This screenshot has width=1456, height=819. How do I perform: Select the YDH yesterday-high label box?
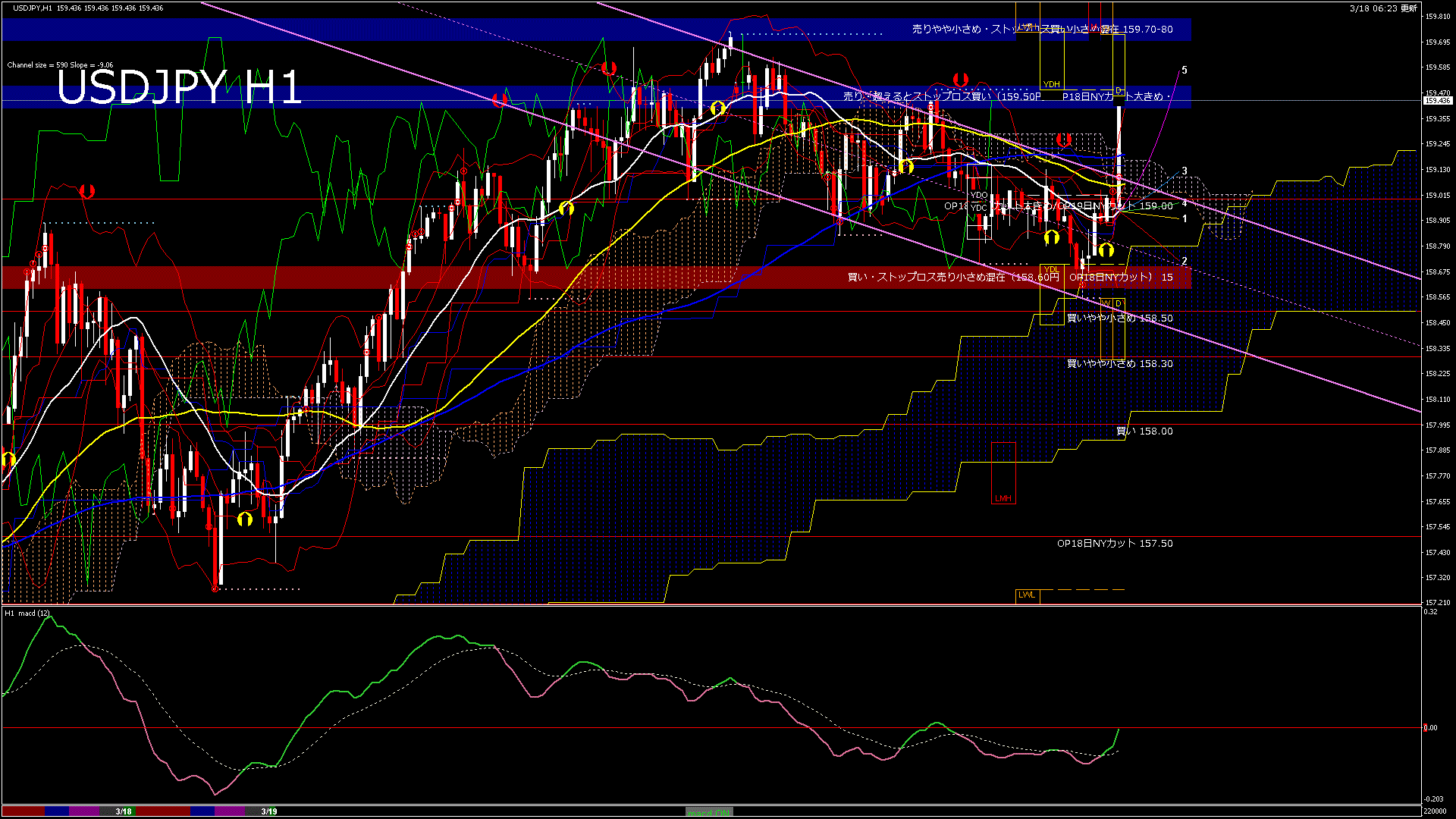pyautogui.click(x=1051, y=84)
